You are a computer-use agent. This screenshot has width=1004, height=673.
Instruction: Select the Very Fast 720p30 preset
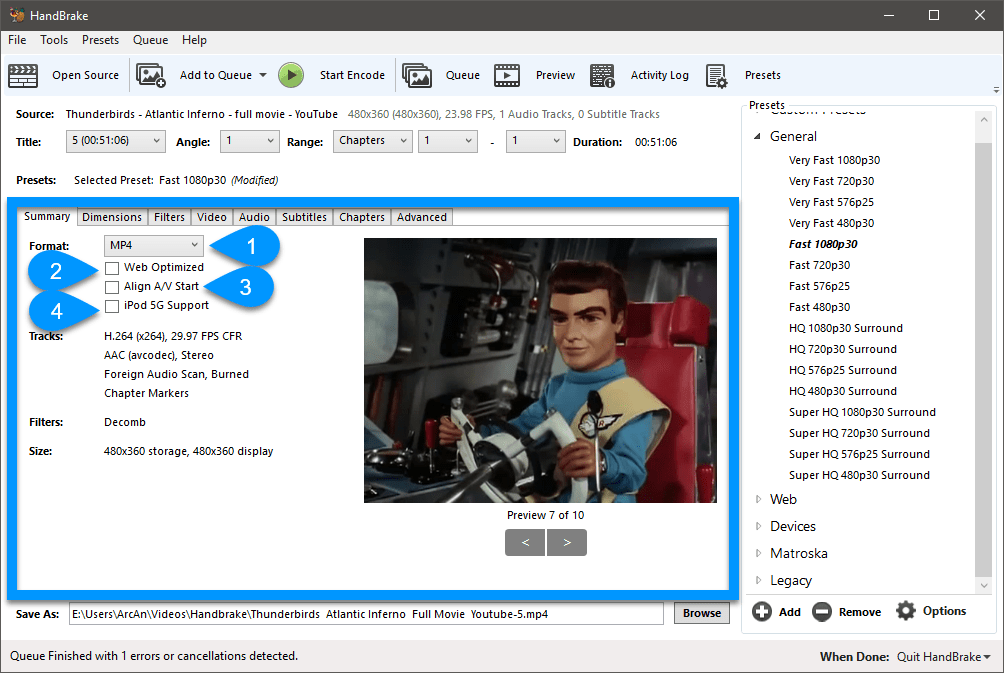click(831, 181)
